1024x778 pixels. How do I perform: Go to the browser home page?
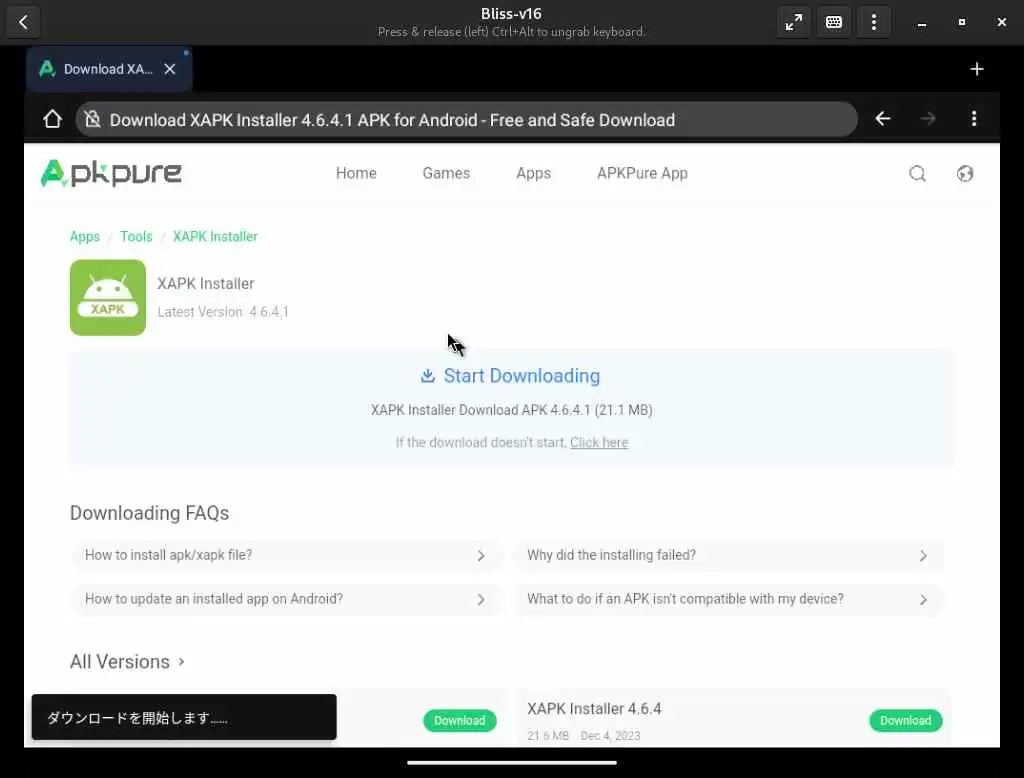pos(52,120)
